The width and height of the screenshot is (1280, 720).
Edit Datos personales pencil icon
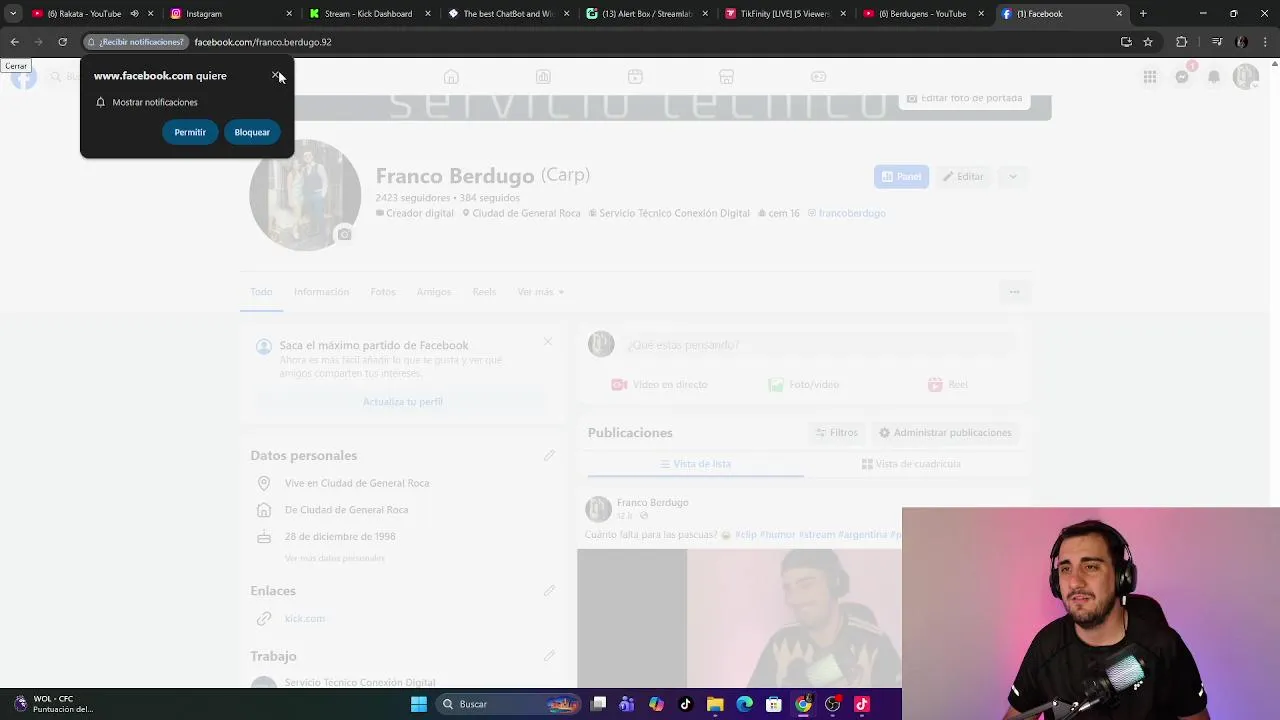click(549, 456)
